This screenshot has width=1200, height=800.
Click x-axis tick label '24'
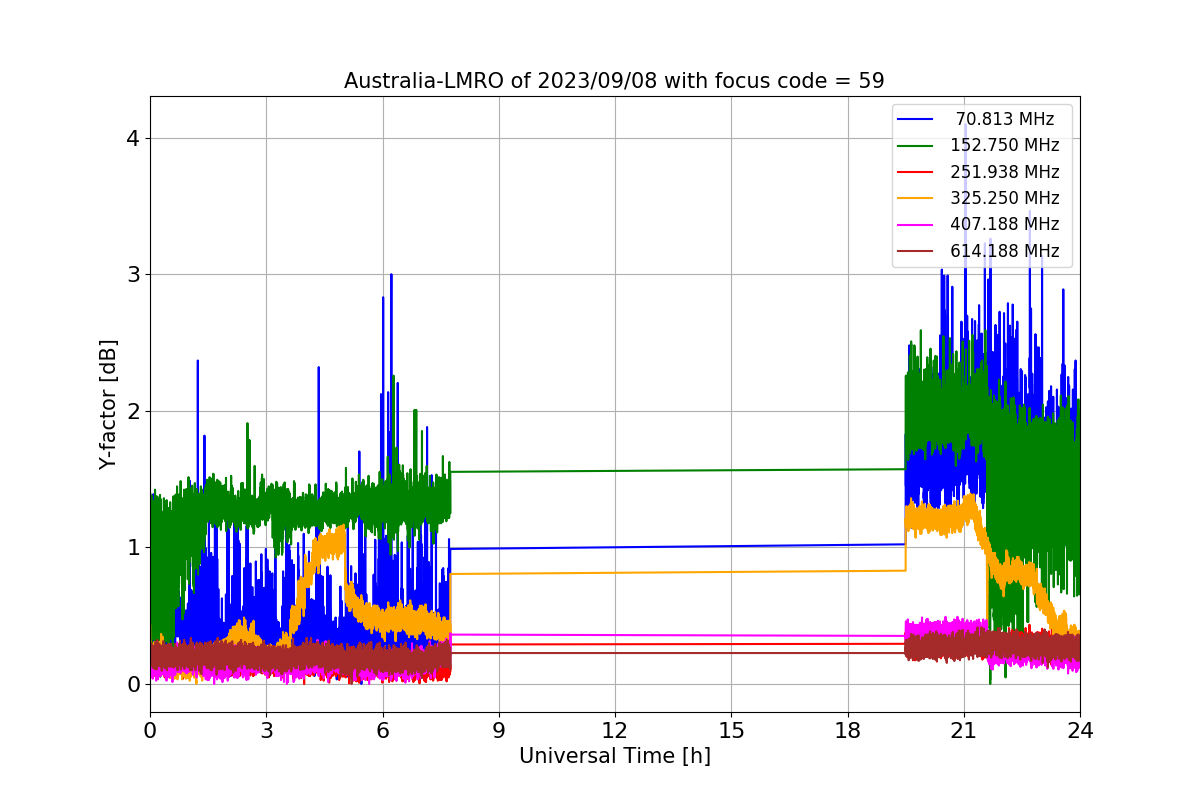tap(1080, 730)
